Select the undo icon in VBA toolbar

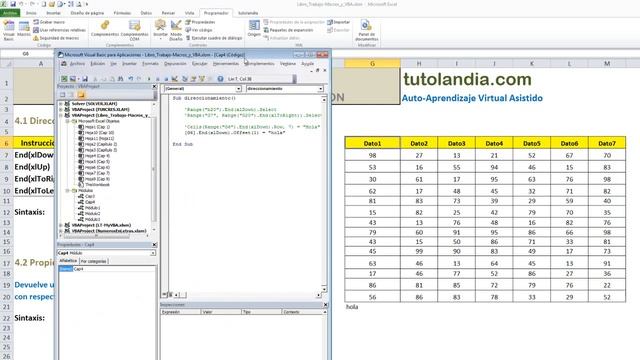[131, 79]
